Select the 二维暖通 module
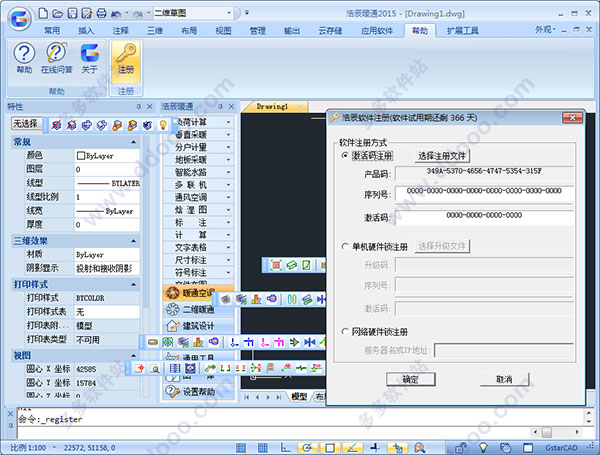 (198, 309)
